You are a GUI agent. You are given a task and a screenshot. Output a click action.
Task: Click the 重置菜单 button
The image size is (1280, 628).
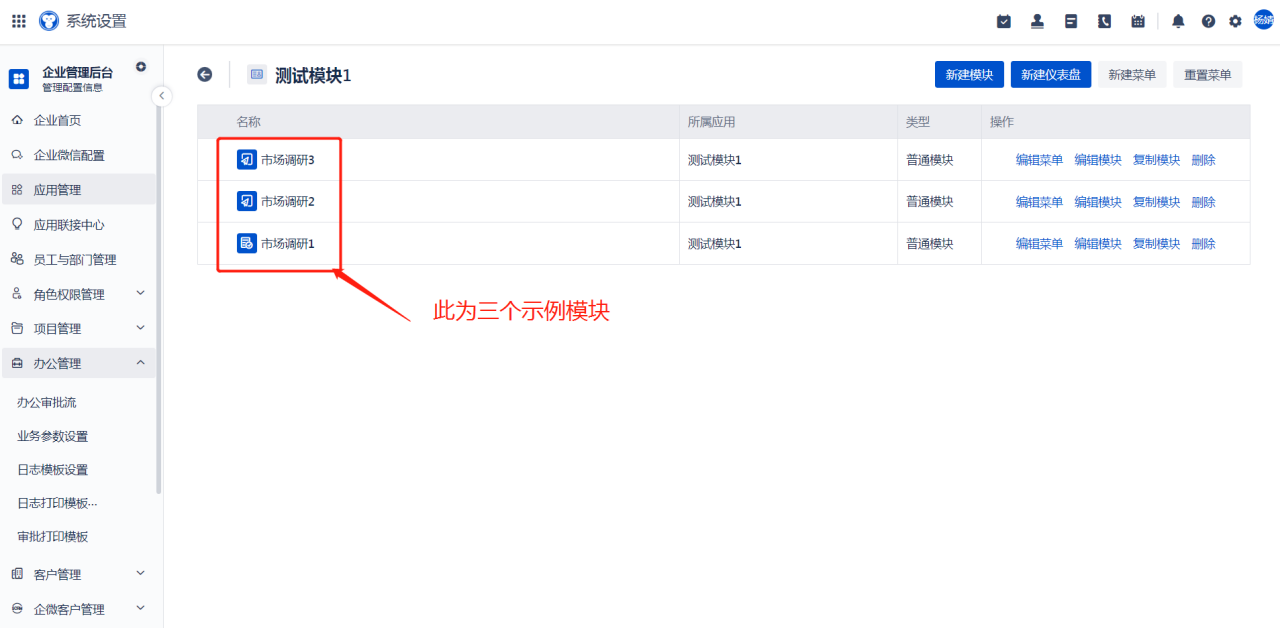click(x=1208, y=75)
